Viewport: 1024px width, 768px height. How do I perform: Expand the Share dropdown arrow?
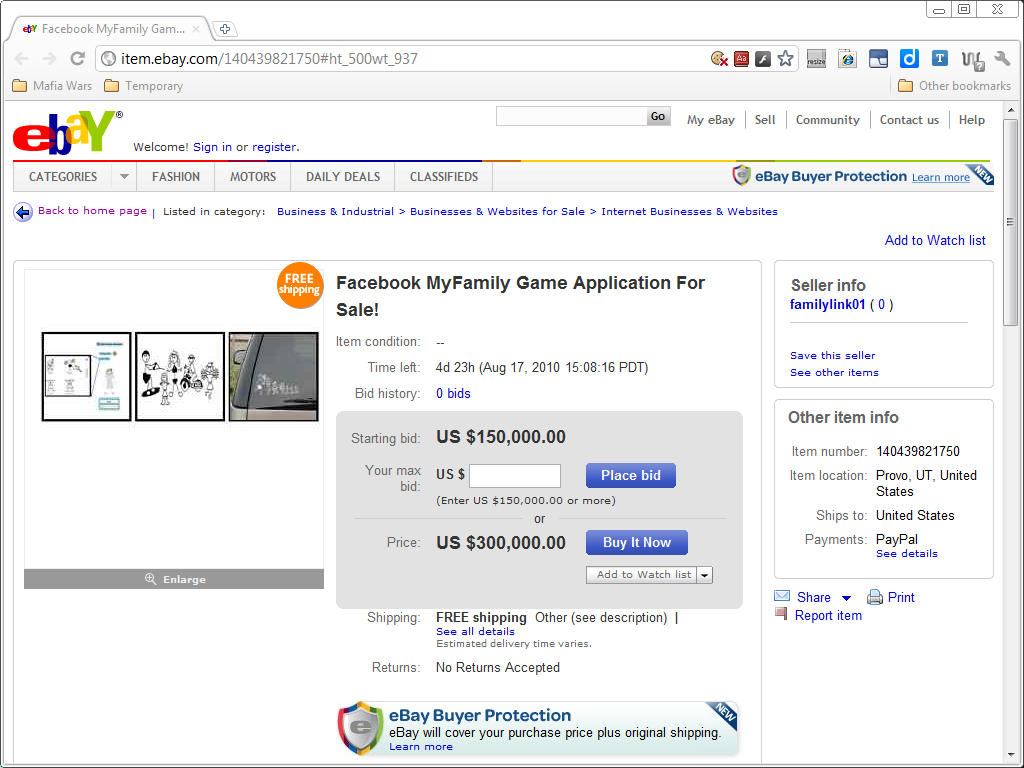(x=846, y=598)
